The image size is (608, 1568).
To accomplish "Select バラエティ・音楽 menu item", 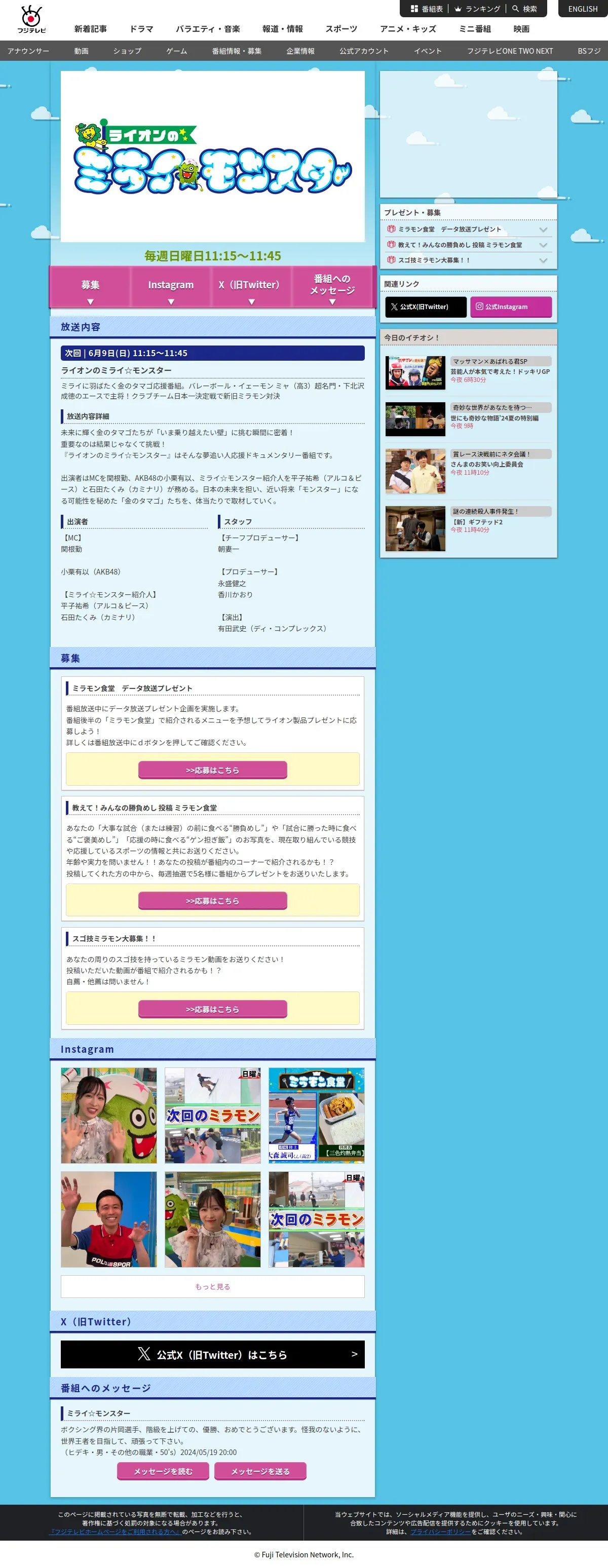I will point(208,28).
